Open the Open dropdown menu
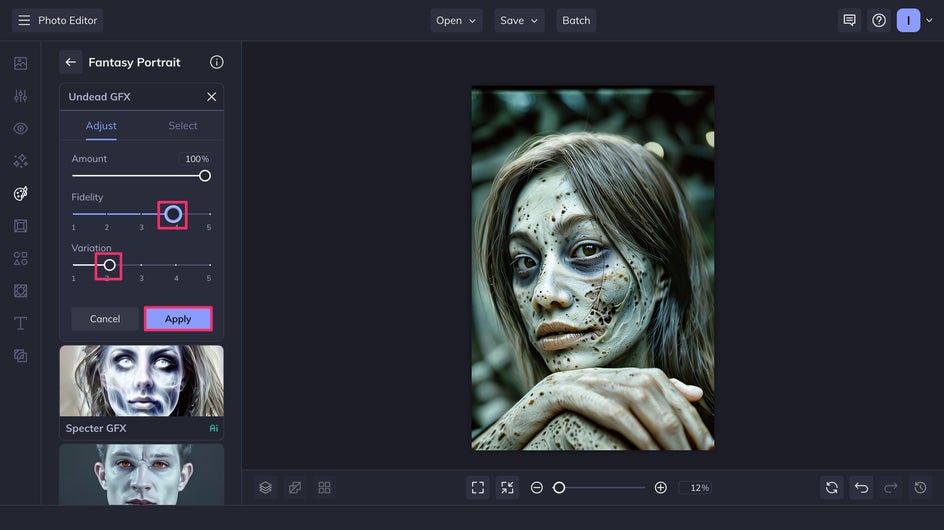This screenshot has width=944, height=530. tap(456, 20)
